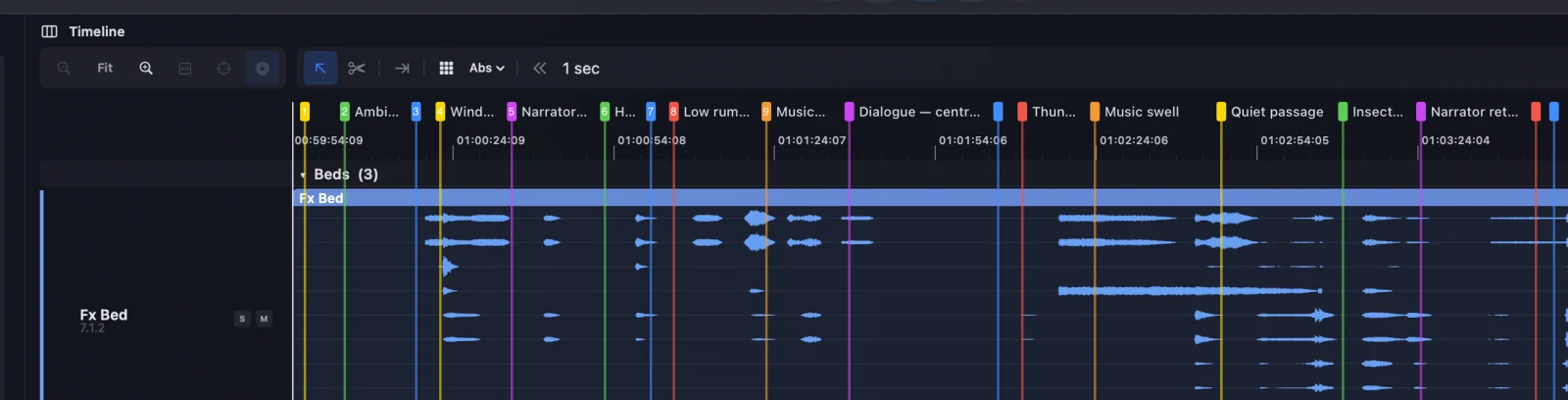Viewport: 1568px width, 400px height.
Task: Click the 7.1.2 channel format label
Action: point(92,328)
